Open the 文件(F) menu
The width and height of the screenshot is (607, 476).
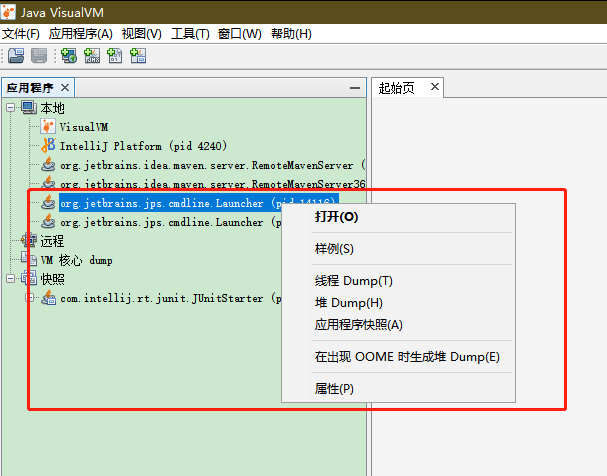coord(21,34)
